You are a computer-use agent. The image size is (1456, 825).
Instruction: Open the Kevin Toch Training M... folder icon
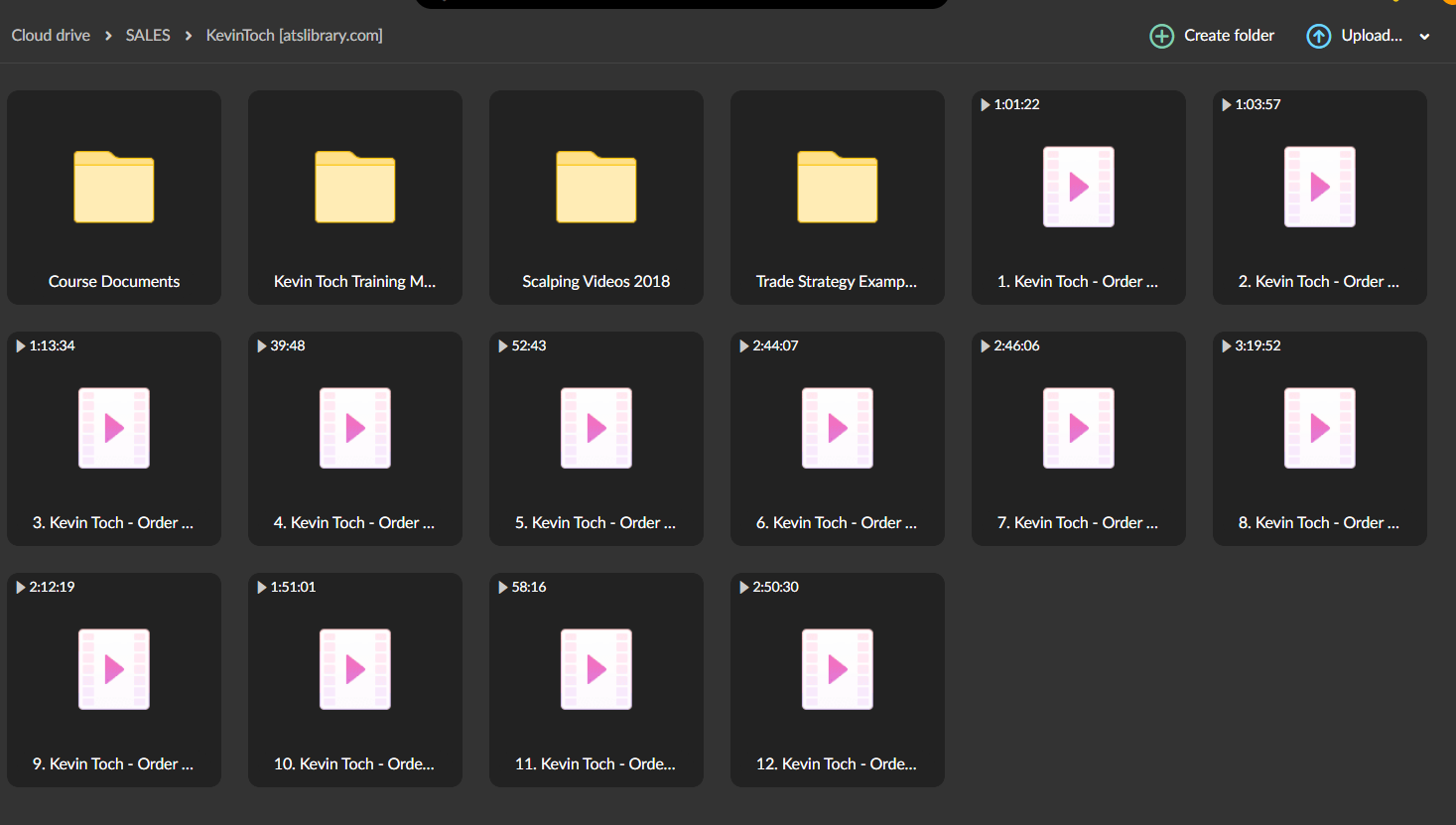(355, 187)
